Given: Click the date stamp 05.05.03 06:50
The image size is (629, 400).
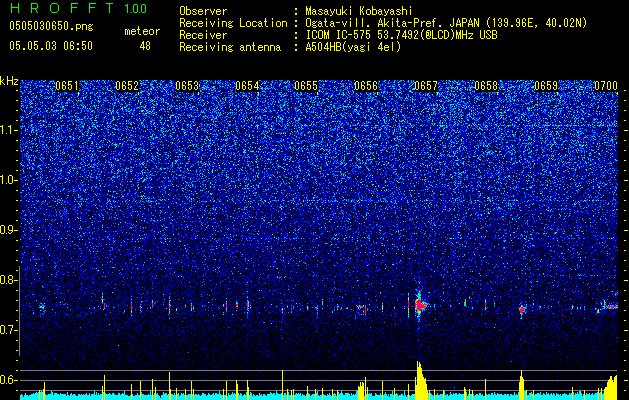Looking at the screenshot, I should point(51,46).
